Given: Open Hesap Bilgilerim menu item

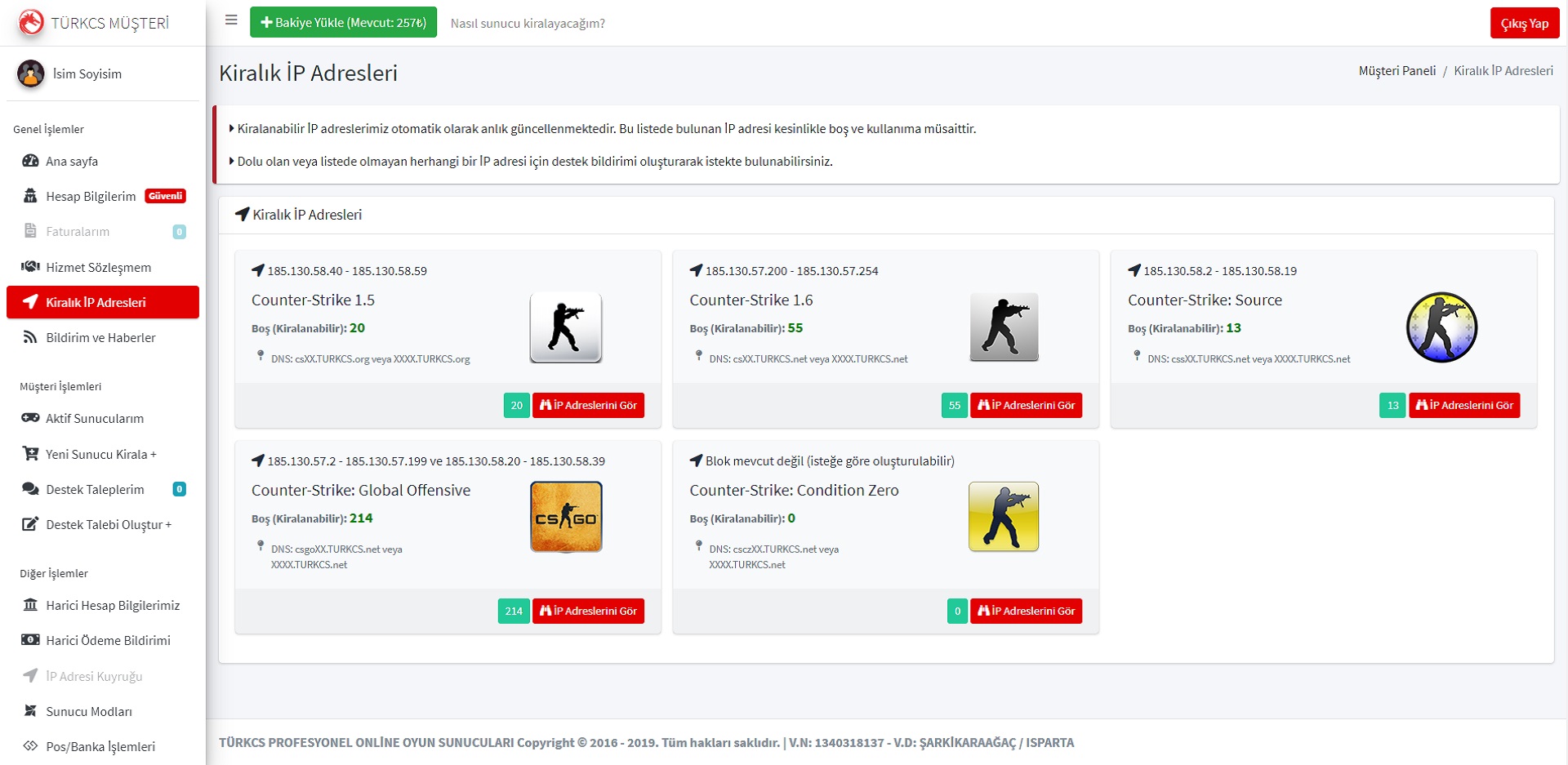Looking at the screenshot, I should pos(91,197).
